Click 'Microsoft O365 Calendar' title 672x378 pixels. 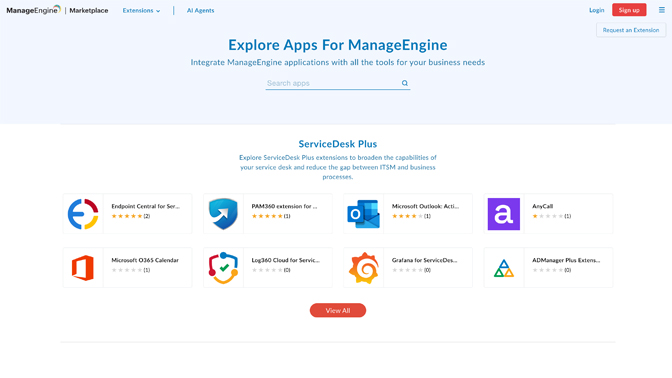(x=145, y=260)
